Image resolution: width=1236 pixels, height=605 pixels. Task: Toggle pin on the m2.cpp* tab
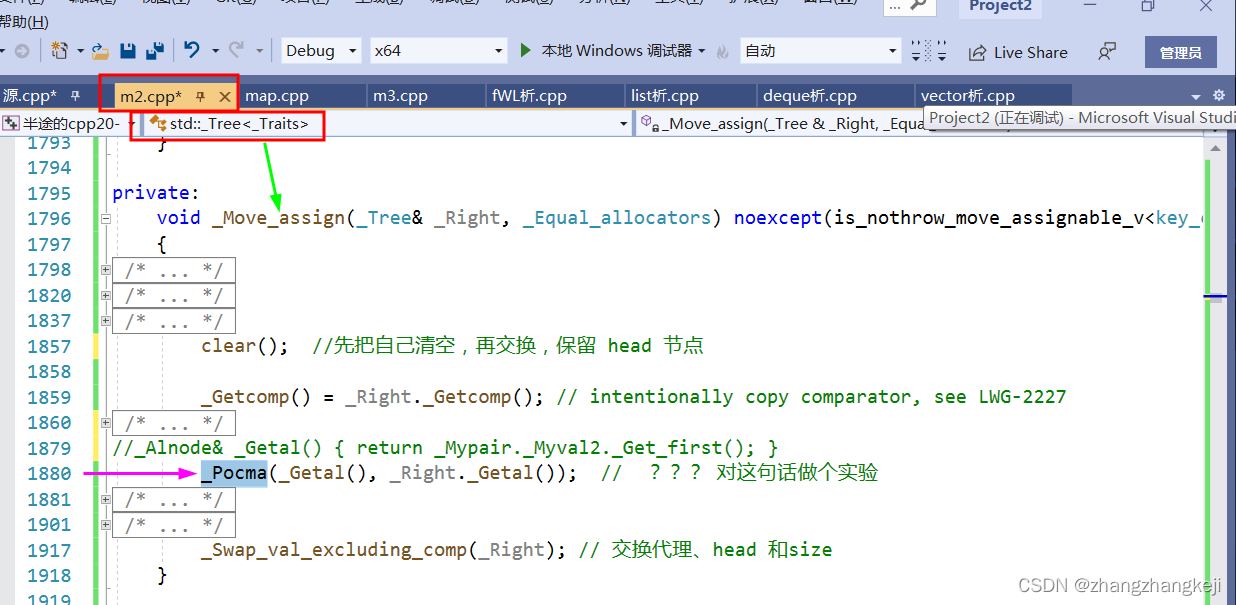tap(201, 96)
